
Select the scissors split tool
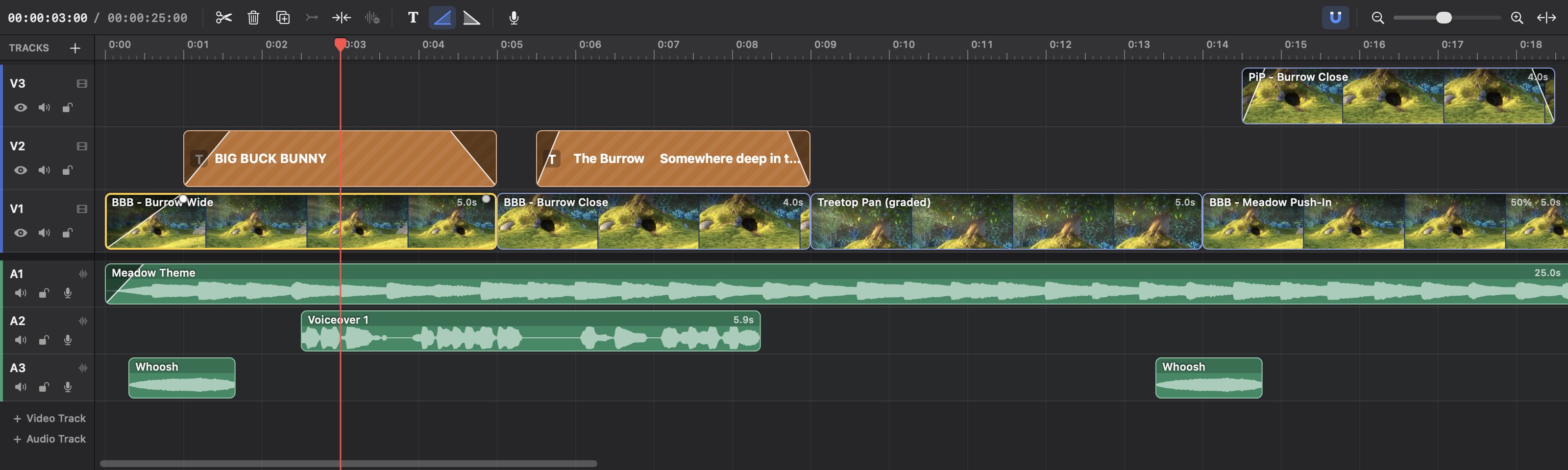tap(223, 18)
